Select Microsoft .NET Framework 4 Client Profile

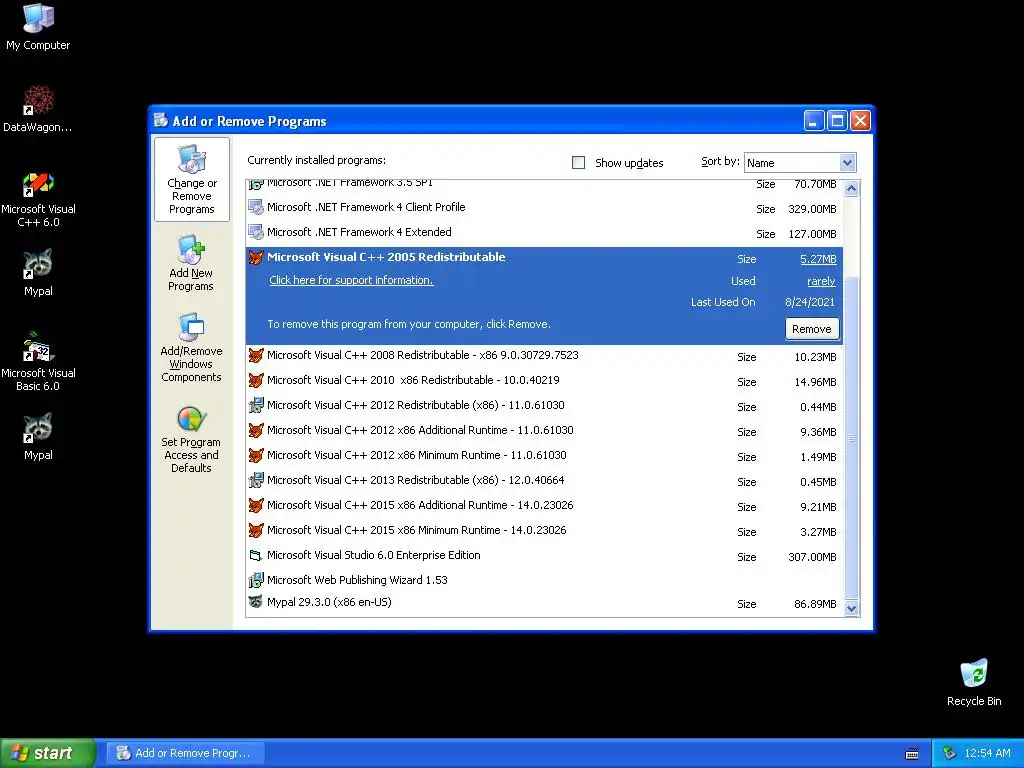[544, 208]
